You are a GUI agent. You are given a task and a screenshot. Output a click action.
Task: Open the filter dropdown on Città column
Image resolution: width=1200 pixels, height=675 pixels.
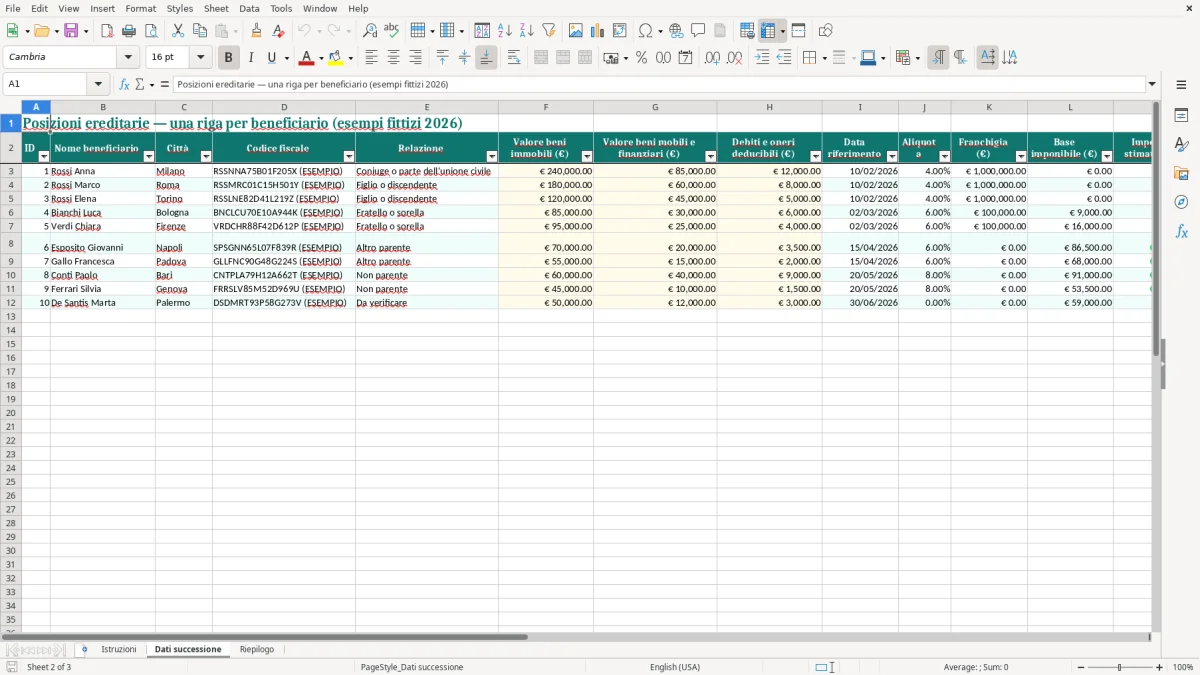tap(207, 157)
